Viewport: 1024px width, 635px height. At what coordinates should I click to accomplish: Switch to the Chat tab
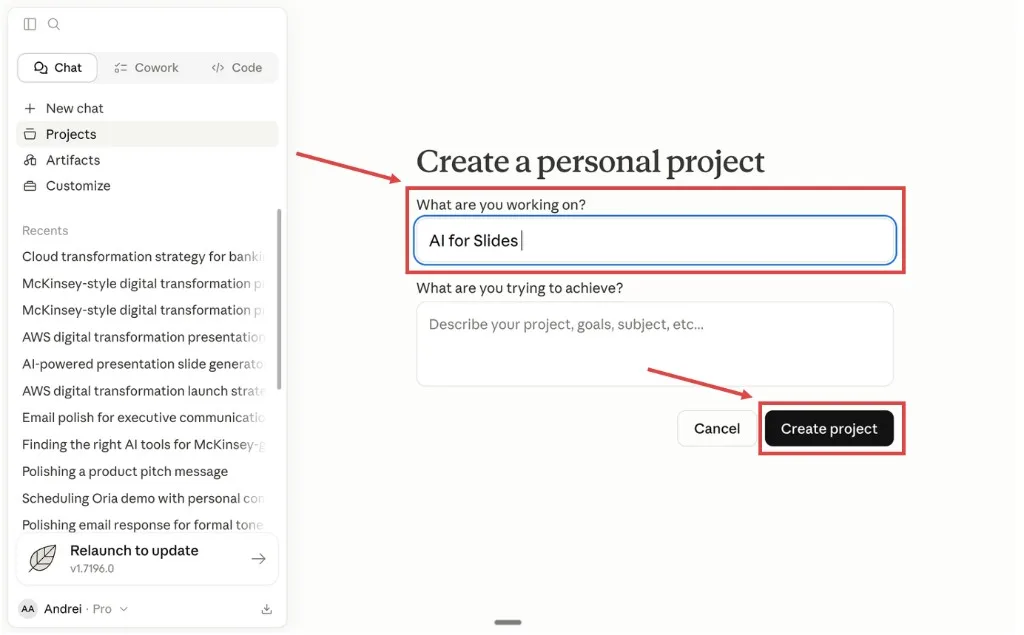tap(57, 67)
